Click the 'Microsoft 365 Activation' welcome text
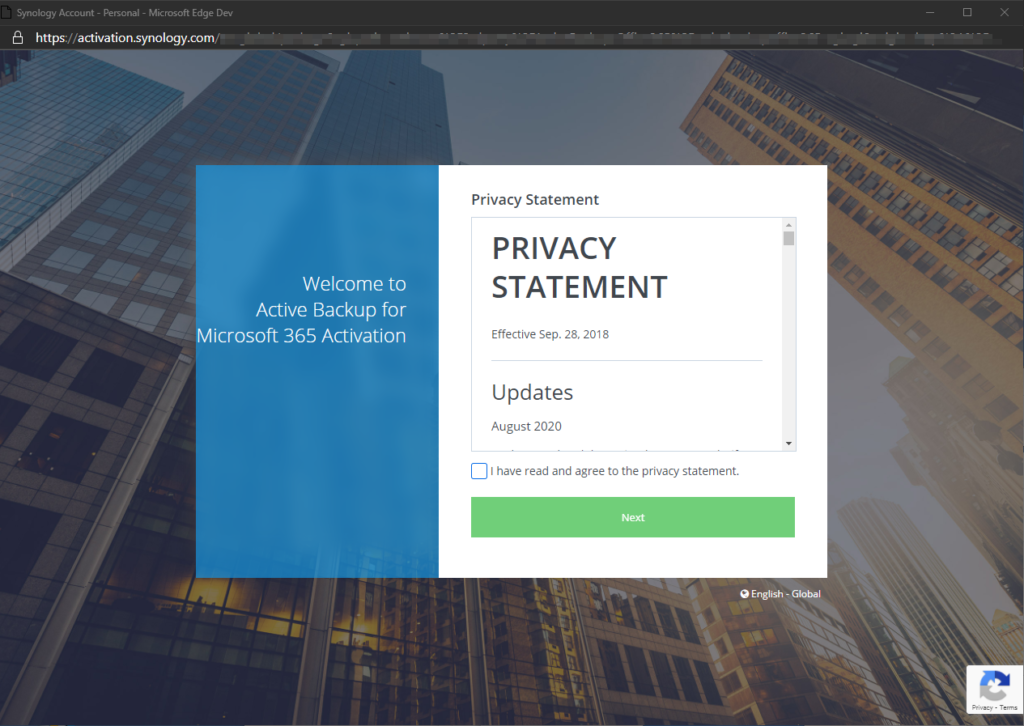This screenshot has width=1024, height=726. point(301,336)
